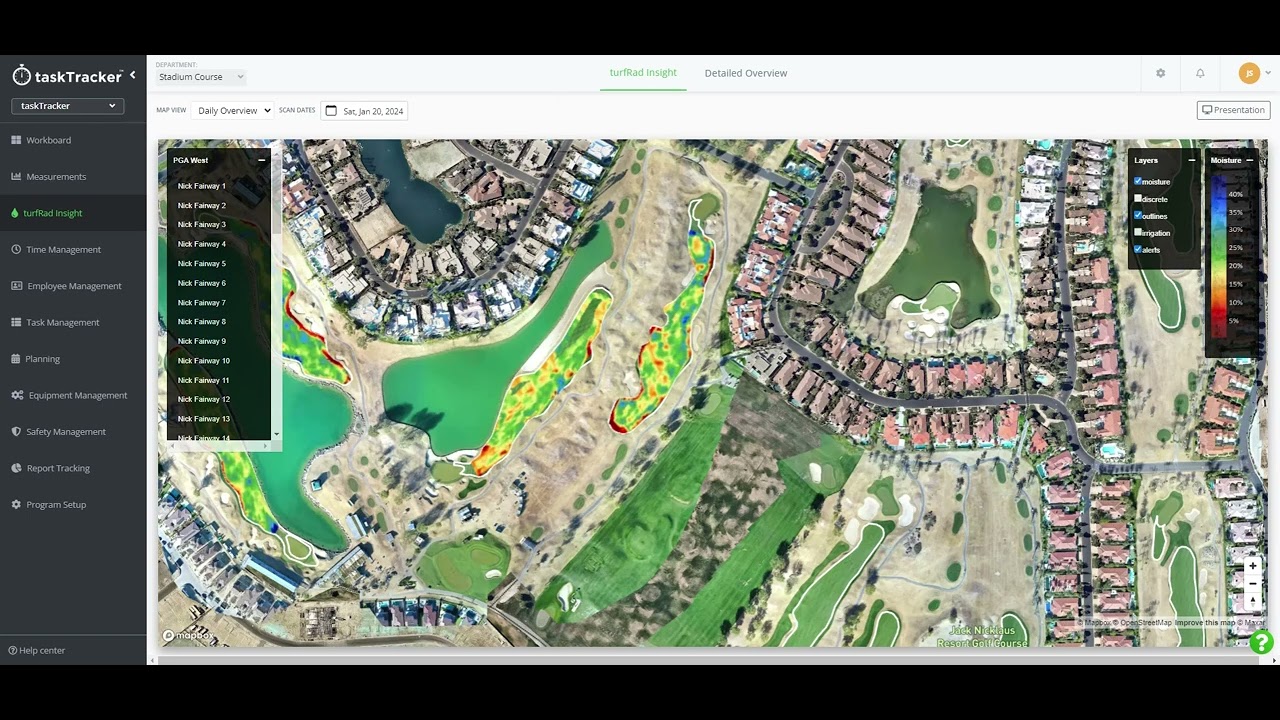Screen dimensions: 1280x720
Task: Enable the irrigation layer checkbox
Action: pos(1138,232)
